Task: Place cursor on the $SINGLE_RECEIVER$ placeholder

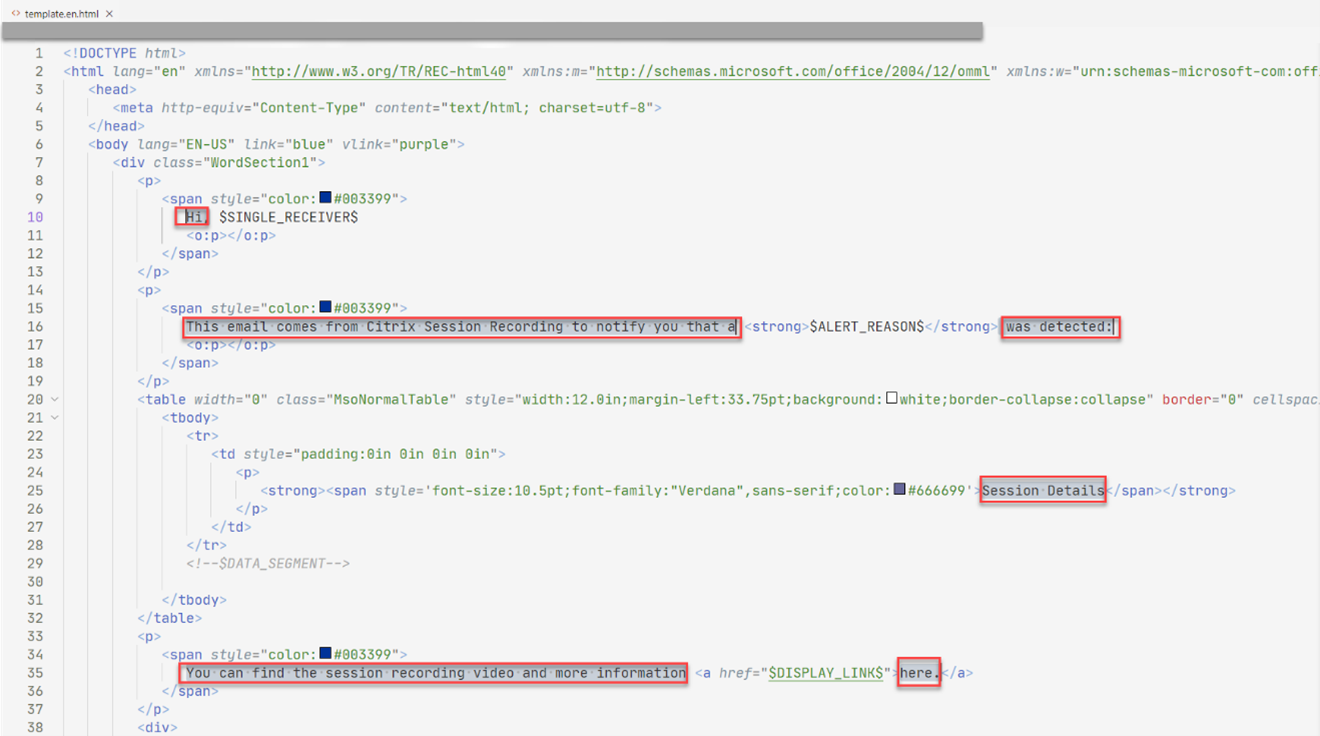Action: pos(287,216)
